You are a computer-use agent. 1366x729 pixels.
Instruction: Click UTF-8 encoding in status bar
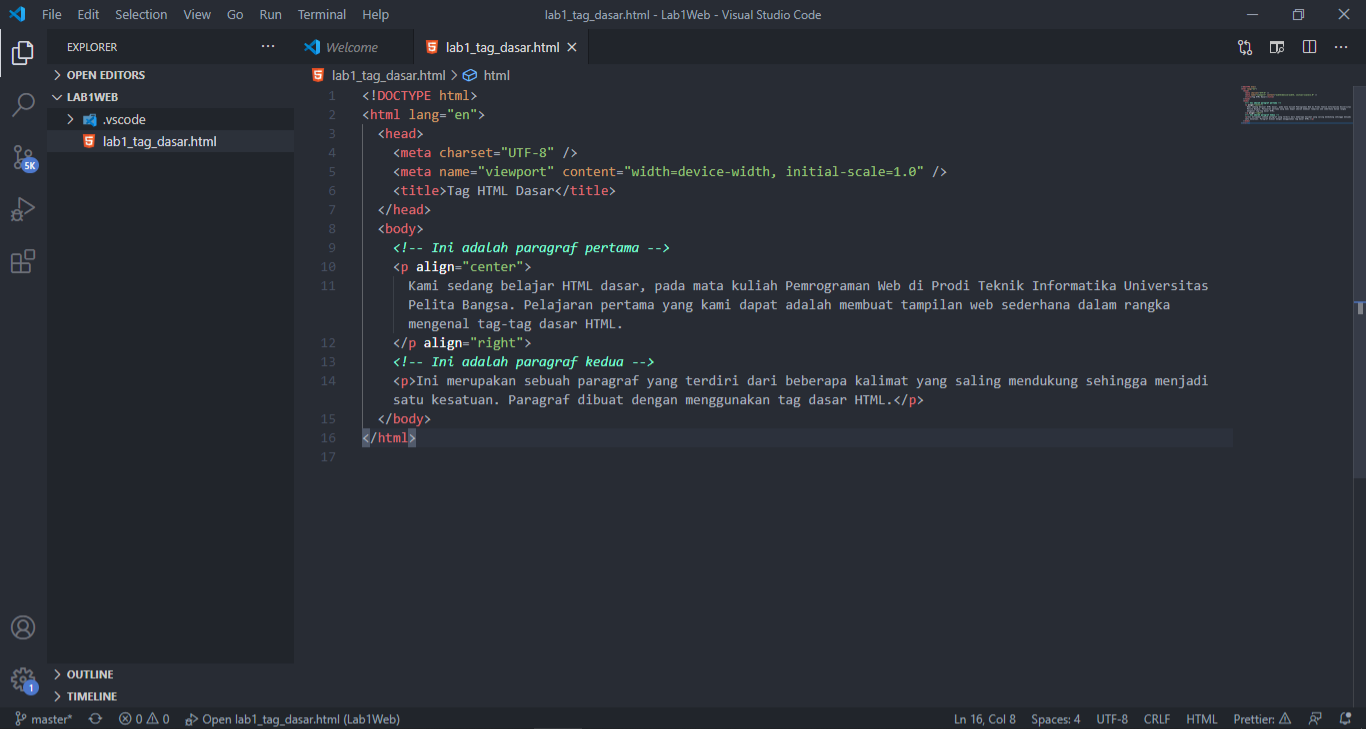tap(1112, 718)
